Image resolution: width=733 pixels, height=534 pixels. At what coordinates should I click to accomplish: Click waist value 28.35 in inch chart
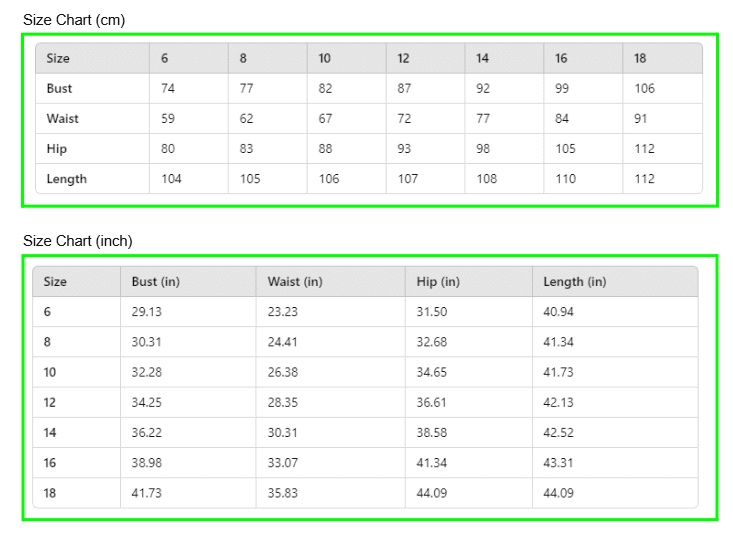click(283, 402)
